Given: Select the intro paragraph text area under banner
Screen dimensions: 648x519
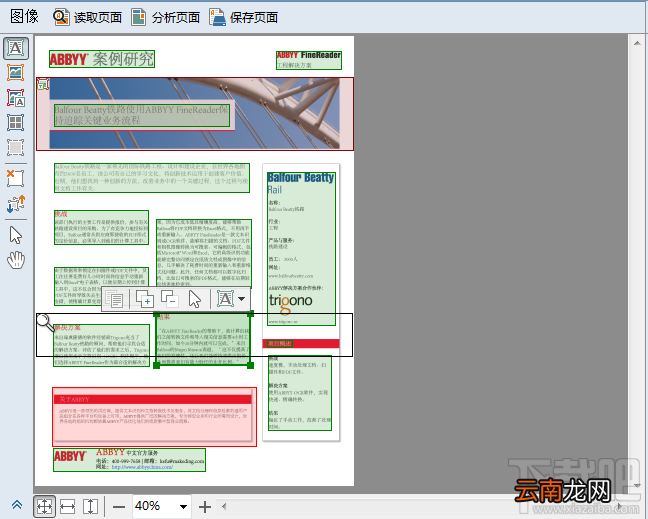Looking at the screenshot, I should pos(152,178).
